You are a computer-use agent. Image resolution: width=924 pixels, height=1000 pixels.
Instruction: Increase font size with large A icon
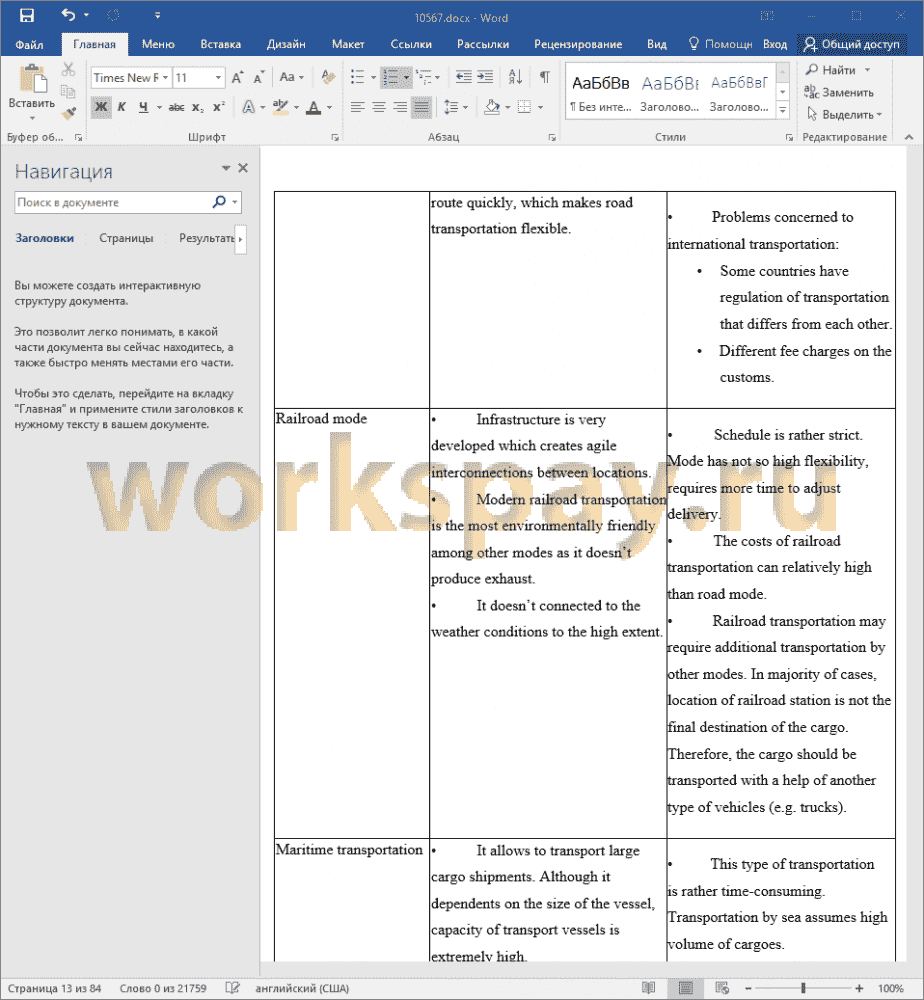coord(237,78)
